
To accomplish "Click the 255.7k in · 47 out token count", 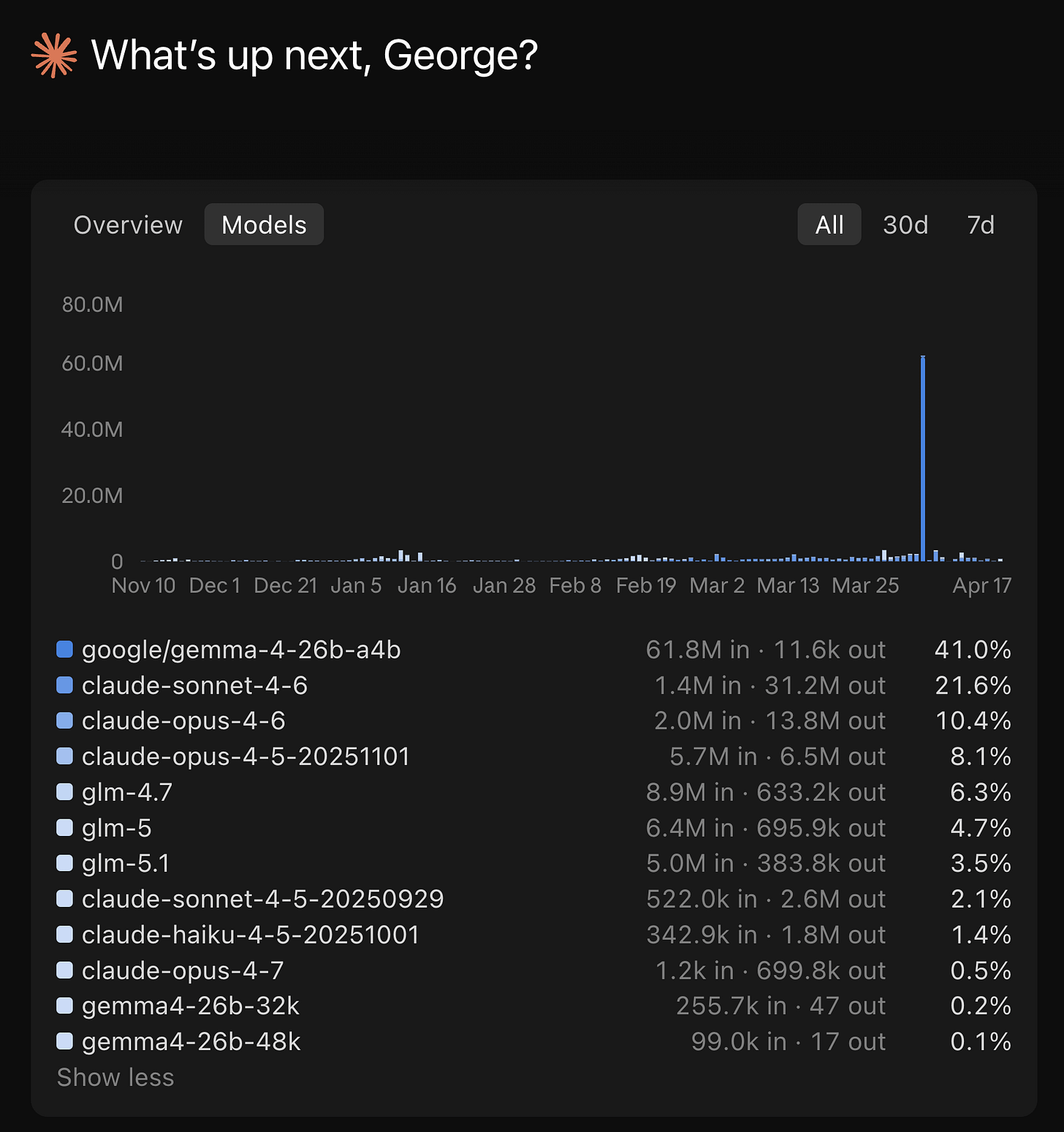I will (780, 1006).
